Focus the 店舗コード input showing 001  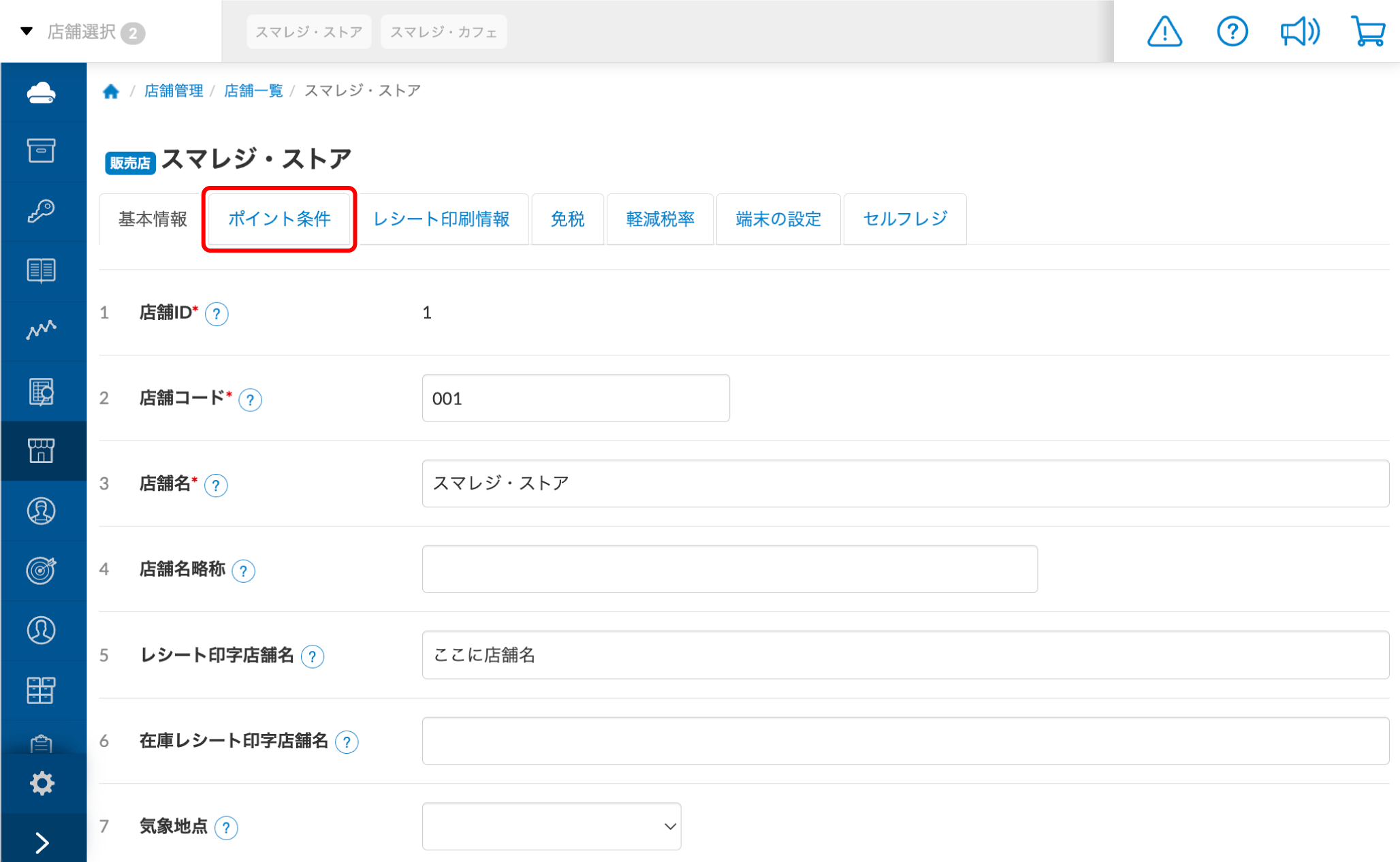[575, 398]
